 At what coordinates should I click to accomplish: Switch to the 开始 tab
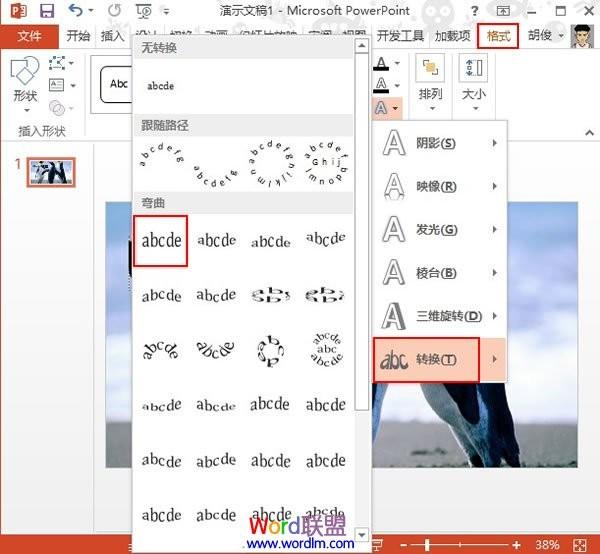coord(78,36)
